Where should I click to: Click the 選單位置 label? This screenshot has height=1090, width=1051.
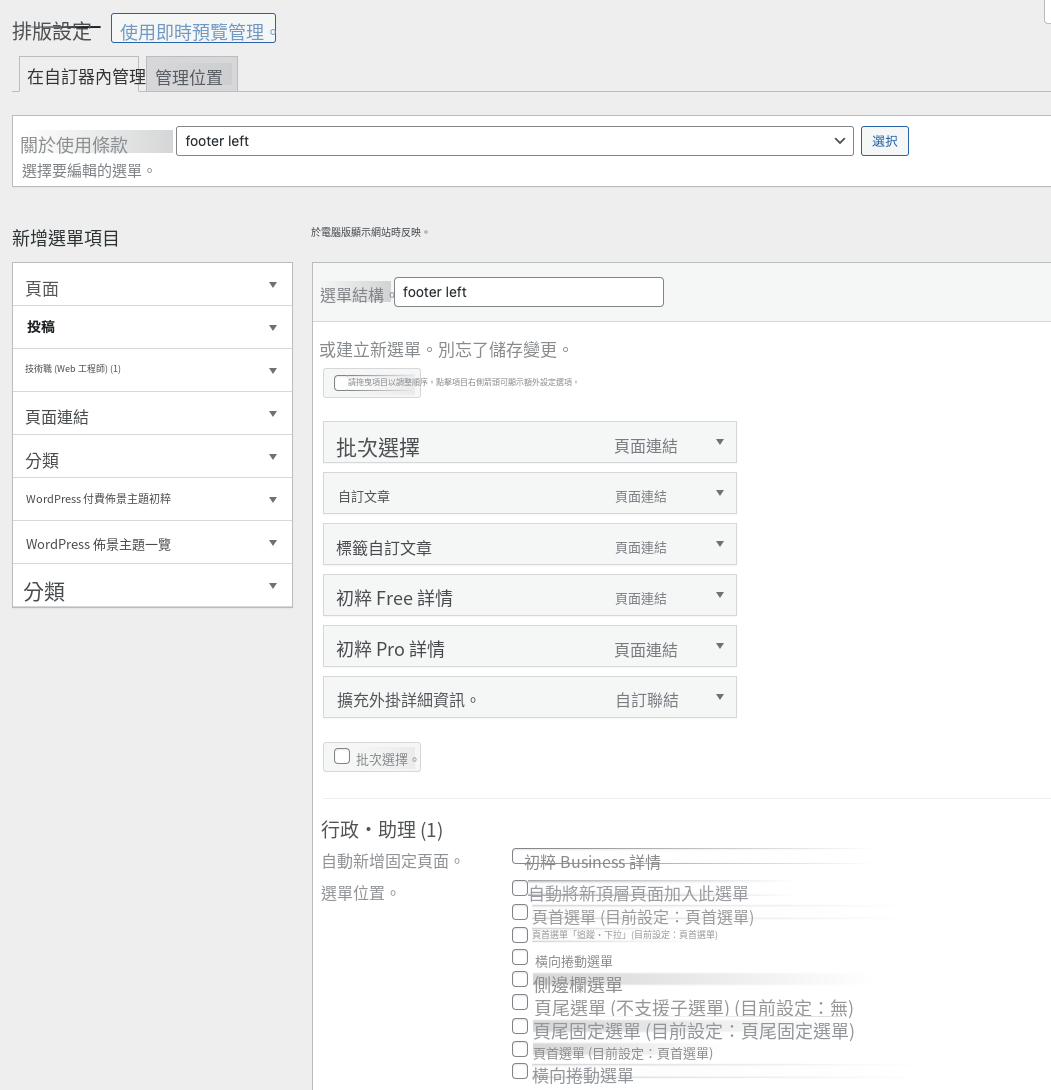(358, 893)
